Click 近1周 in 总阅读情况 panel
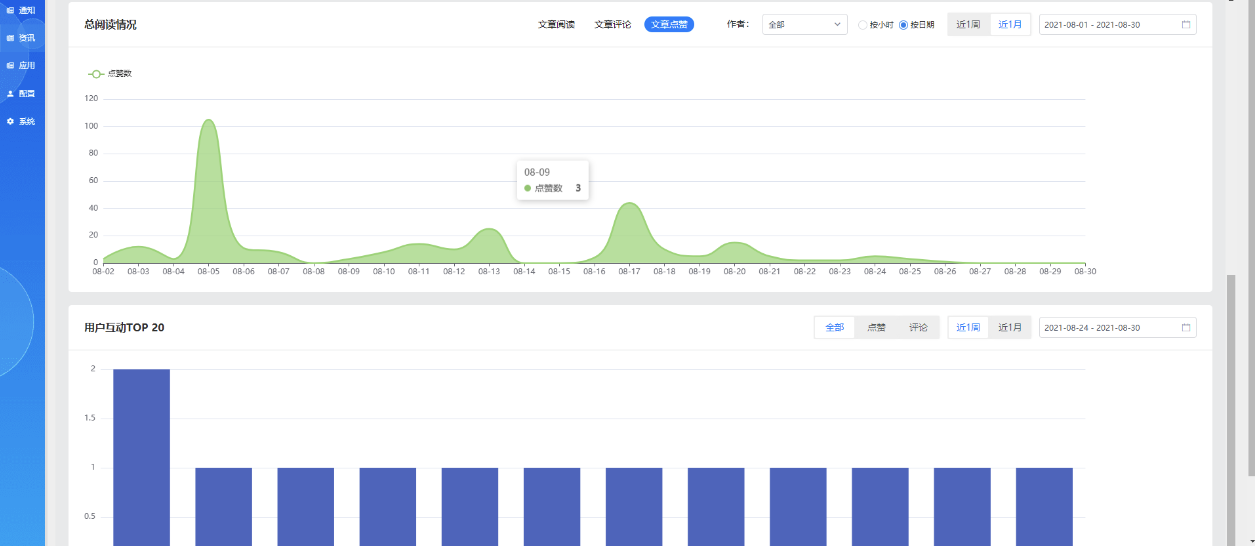Viewport: 1255px width, 546px height. [x=968, y=24]
